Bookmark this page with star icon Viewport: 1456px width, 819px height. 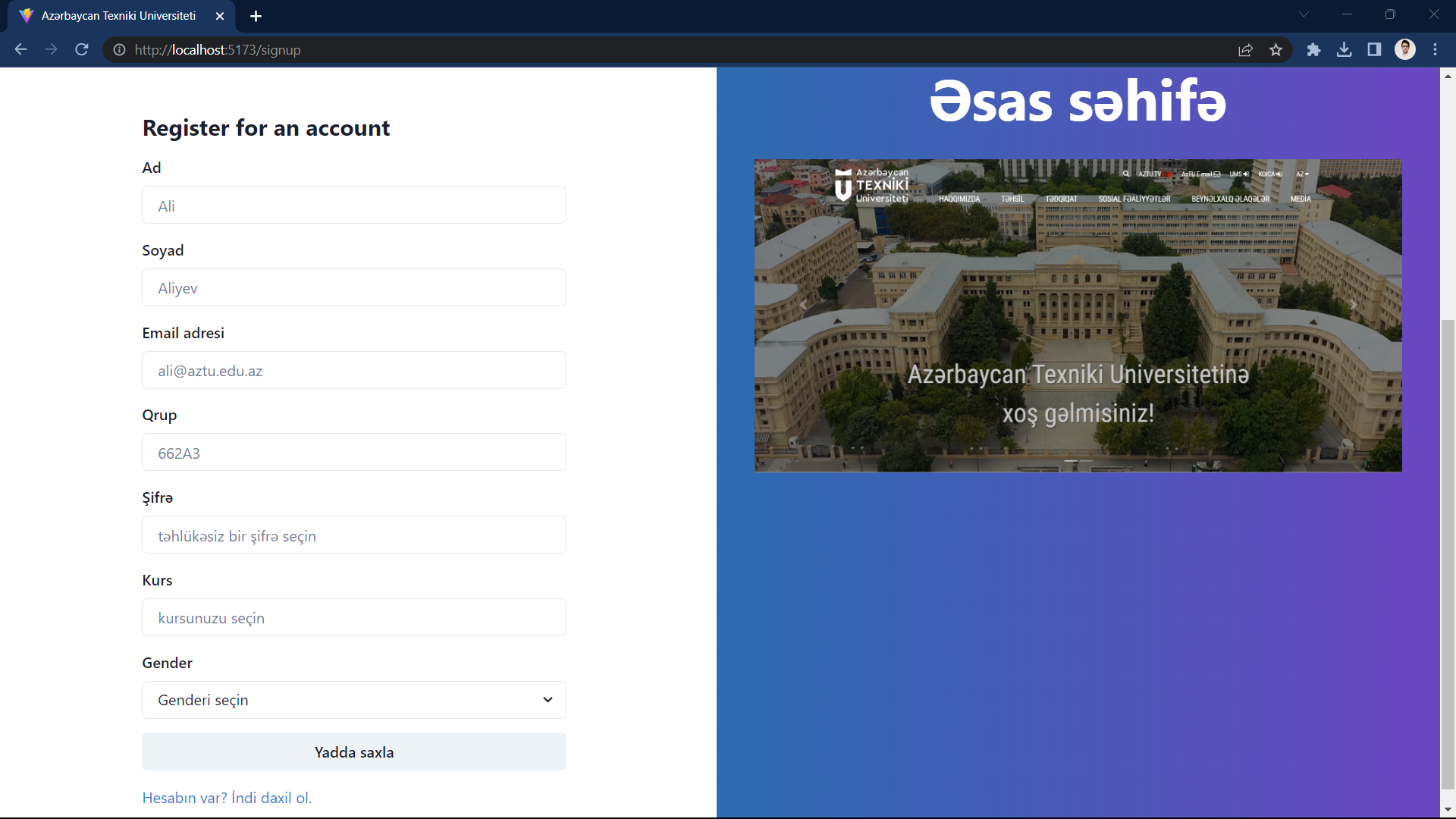click(x=1276, y=49)
